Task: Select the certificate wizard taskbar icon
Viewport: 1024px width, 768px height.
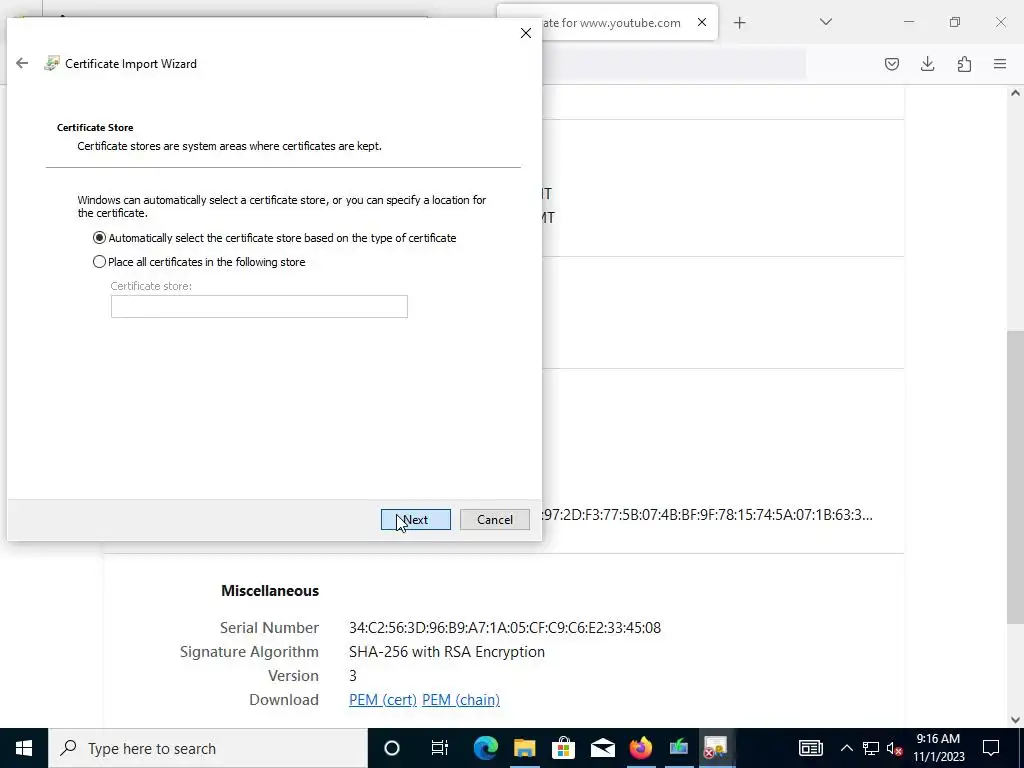Action: (716, 748)
